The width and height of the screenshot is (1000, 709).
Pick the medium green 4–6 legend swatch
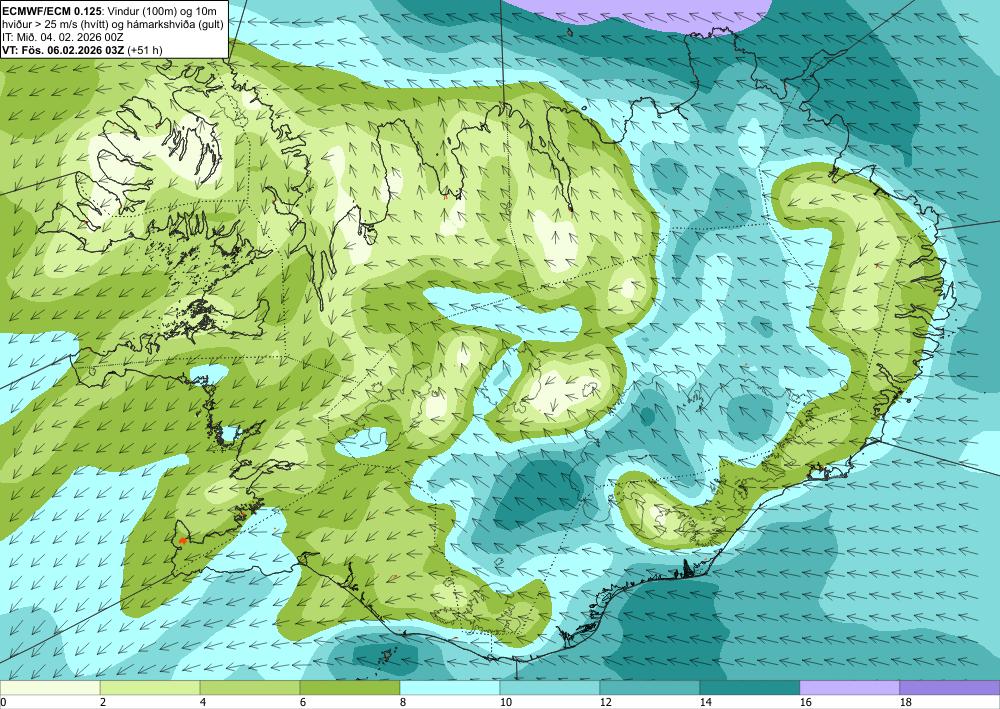250,688
